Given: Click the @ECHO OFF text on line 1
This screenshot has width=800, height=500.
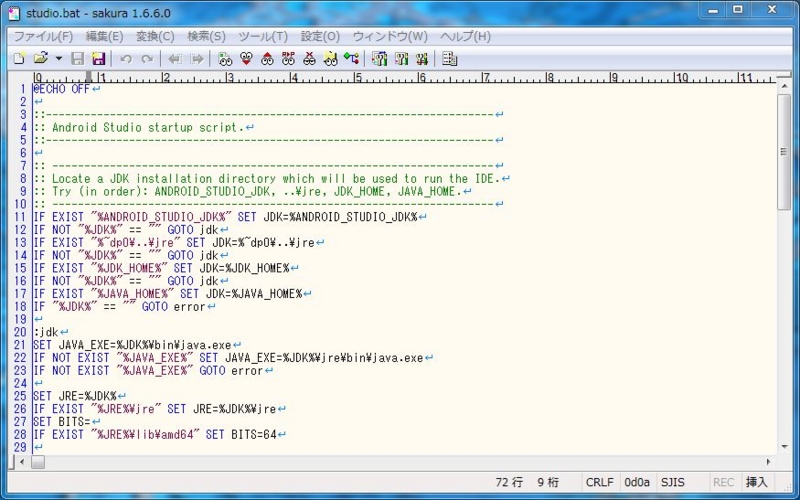Looking at the screenshot, I should coord(62,89).
